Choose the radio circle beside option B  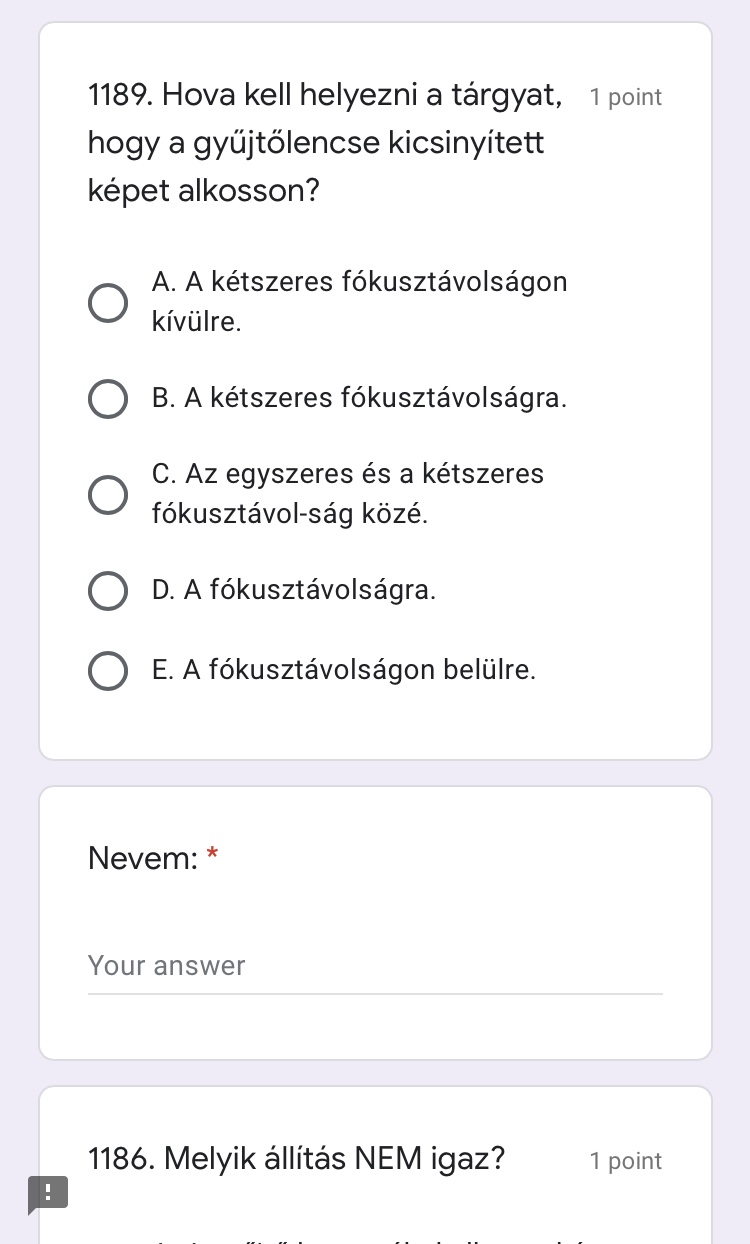tap(108, 398)
